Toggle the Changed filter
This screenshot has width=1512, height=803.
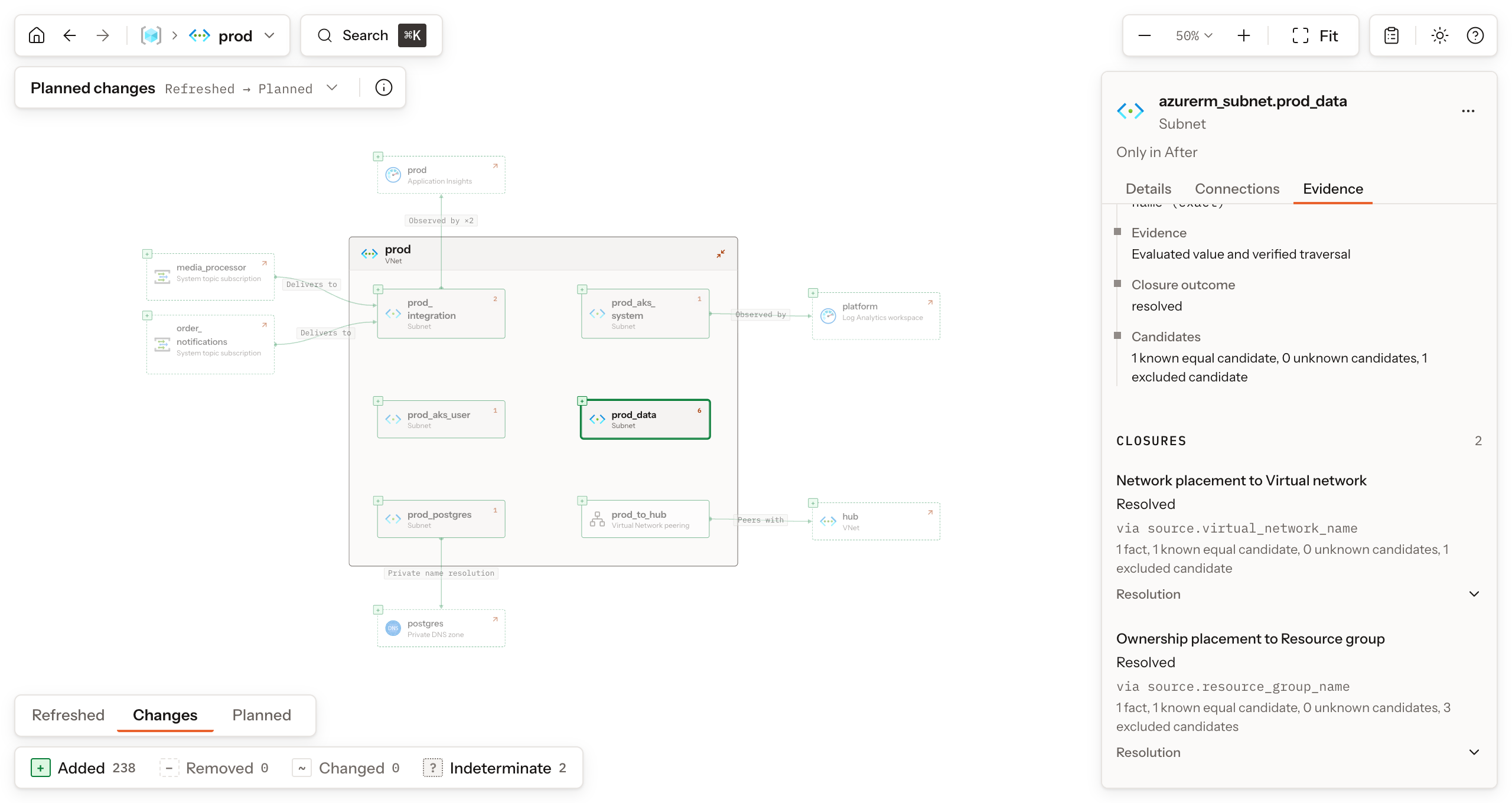point(347,768)
